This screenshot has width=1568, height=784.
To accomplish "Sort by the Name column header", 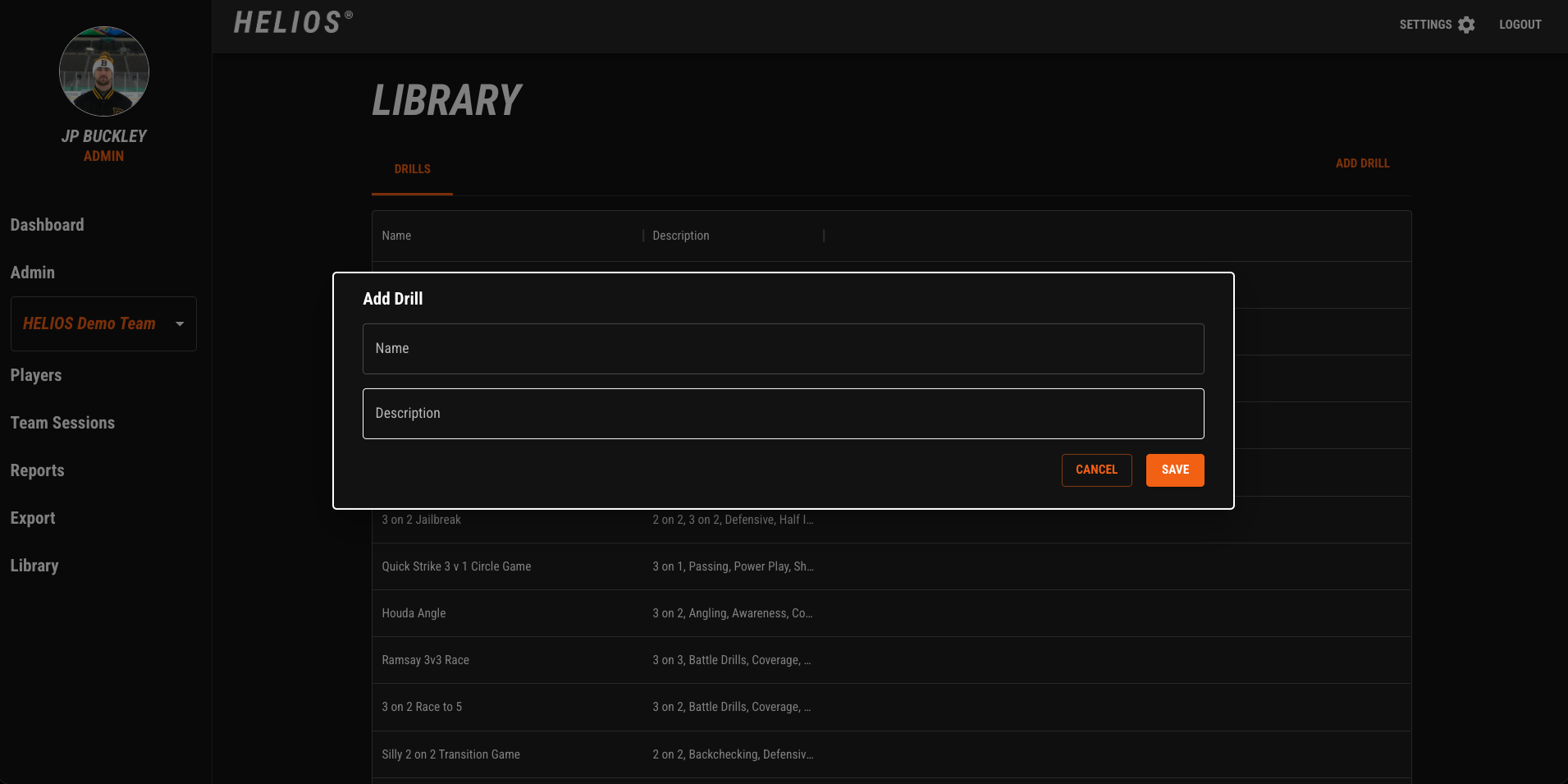I will tap(396, 236).
